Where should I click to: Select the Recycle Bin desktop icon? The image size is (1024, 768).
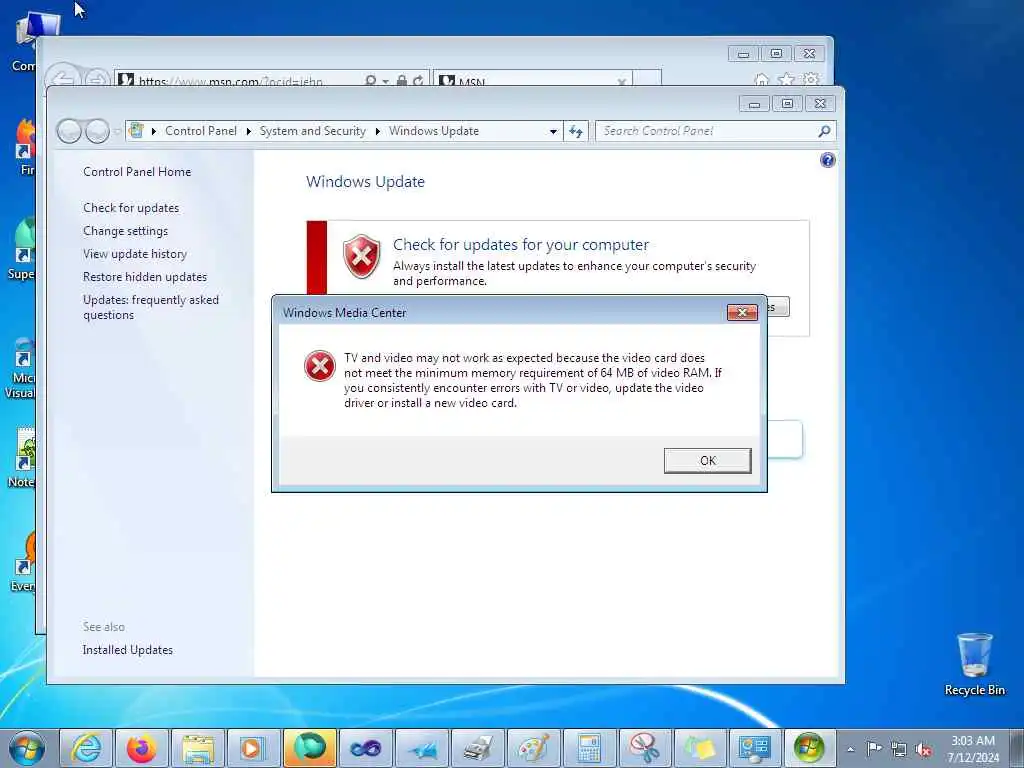coord(974,665)
